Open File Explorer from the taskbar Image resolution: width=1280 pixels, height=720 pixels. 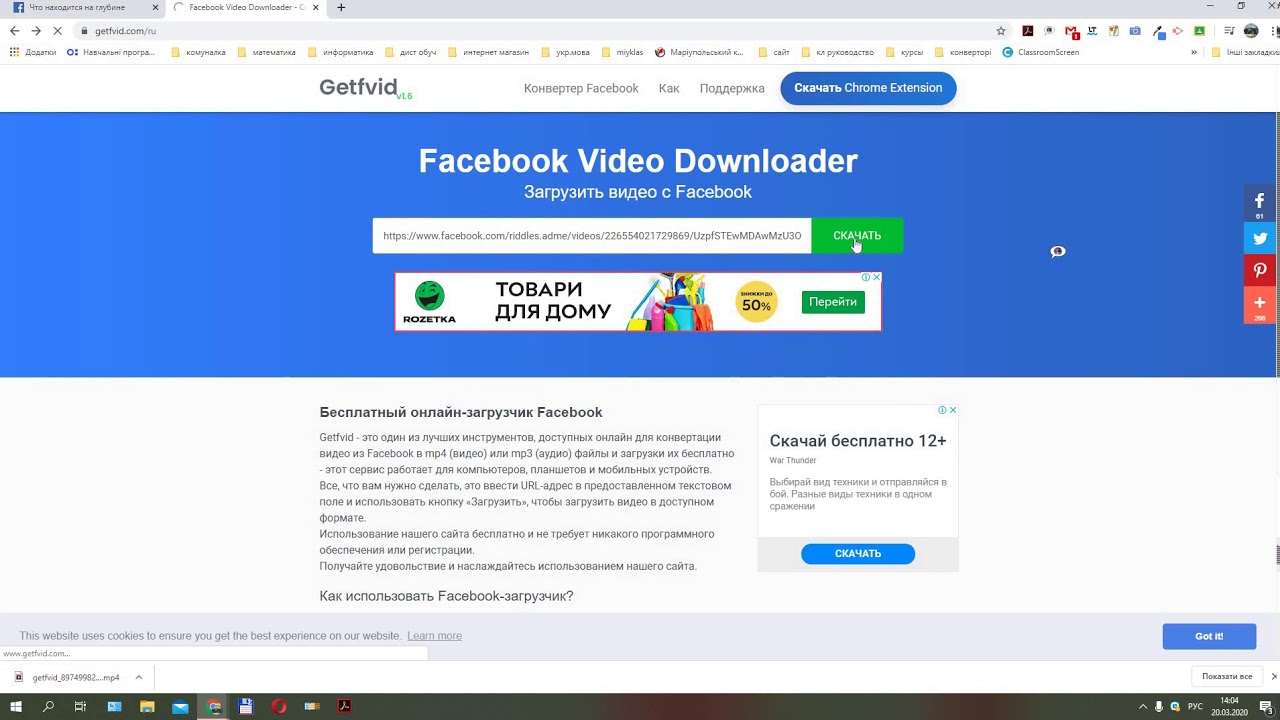(147, 706)
